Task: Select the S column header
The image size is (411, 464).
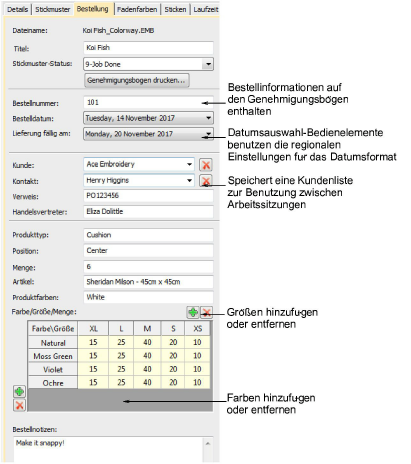Action: pyautogui.click(x=173, y=329)
